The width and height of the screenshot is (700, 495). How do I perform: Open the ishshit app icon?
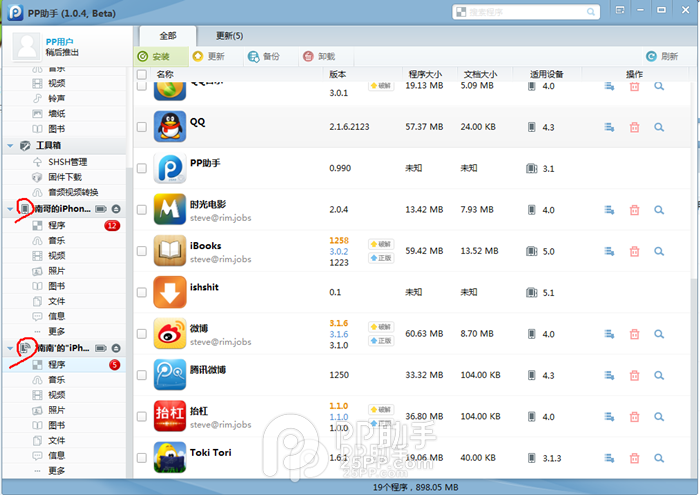pos(169,292)
